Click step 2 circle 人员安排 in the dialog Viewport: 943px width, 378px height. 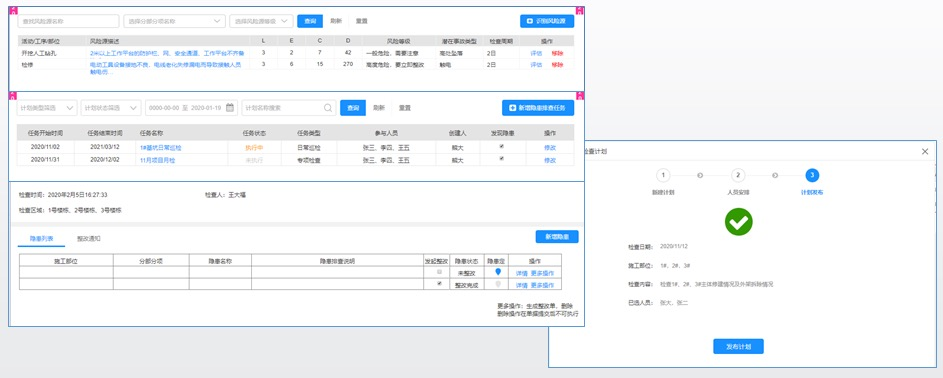(738, 175)
